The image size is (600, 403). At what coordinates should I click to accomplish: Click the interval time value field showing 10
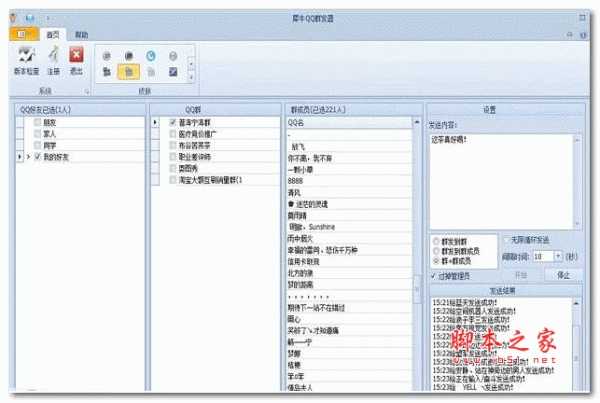(x=543, y=256)
